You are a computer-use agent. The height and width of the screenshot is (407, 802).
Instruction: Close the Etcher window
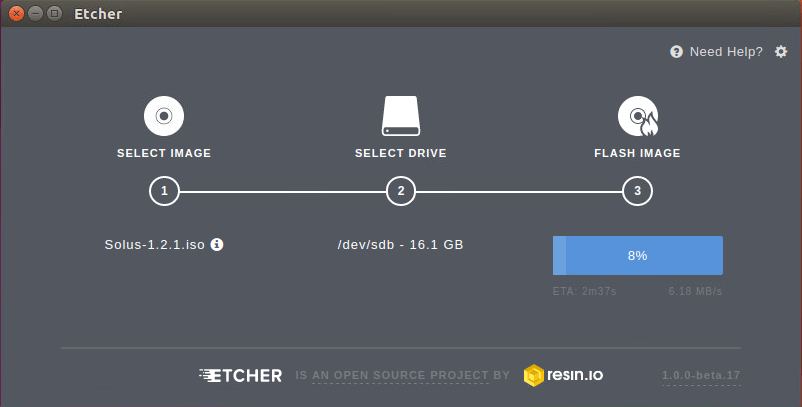[16, 14]
